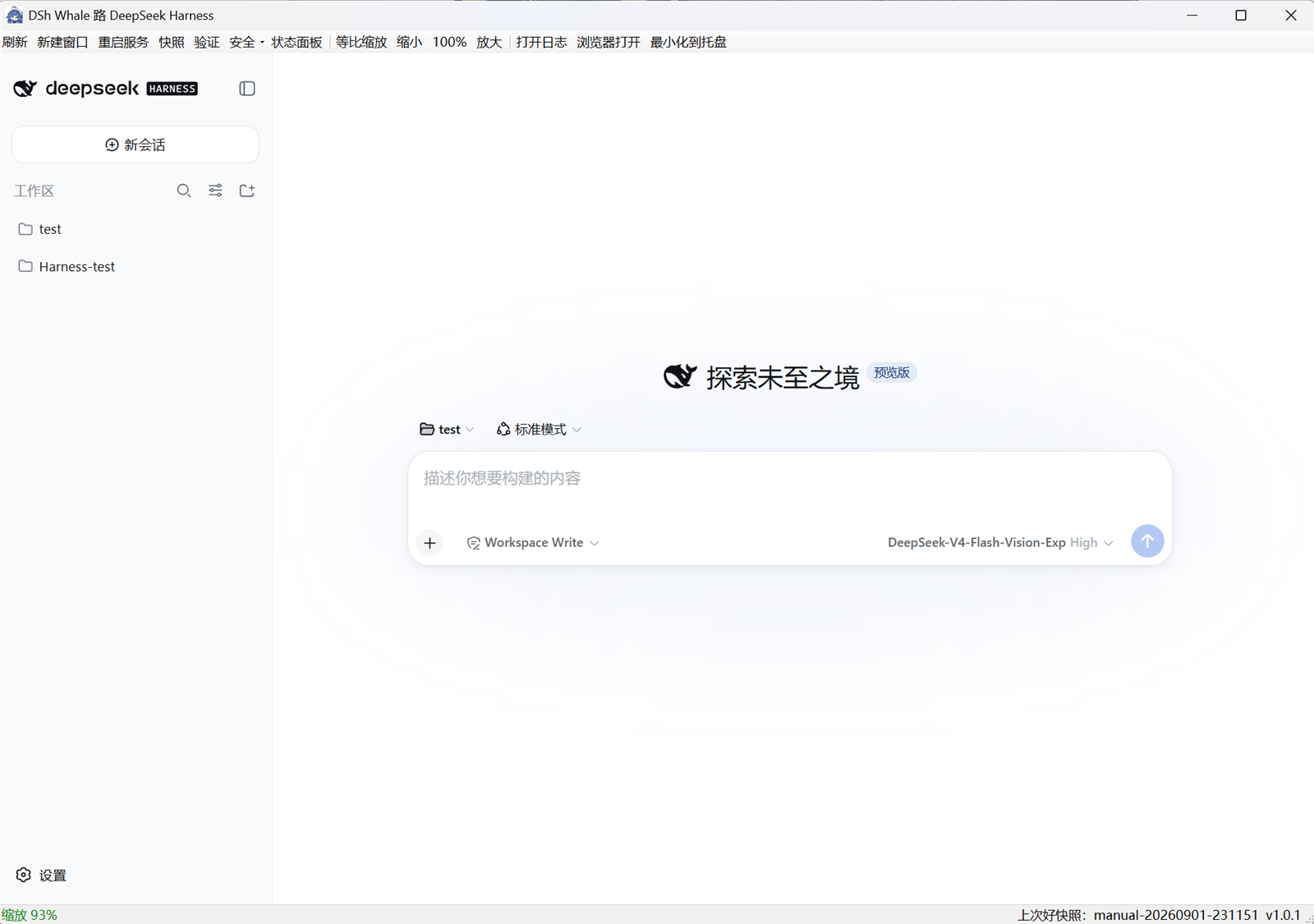This screenshot has height=924, width=1314.
Task: Click the HARNESS badge beside deepseek logo
Action: [172, 89]
